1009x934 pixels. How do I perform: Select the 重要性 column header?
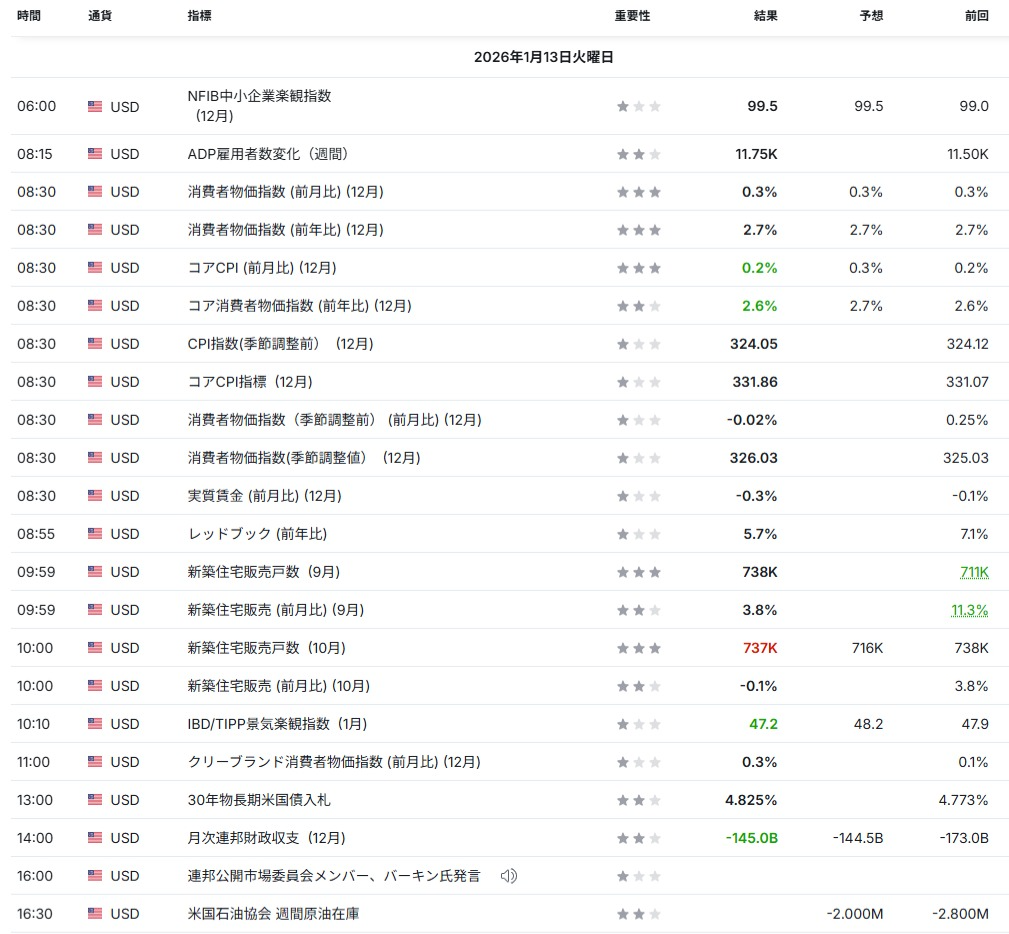tap(632, 16)
